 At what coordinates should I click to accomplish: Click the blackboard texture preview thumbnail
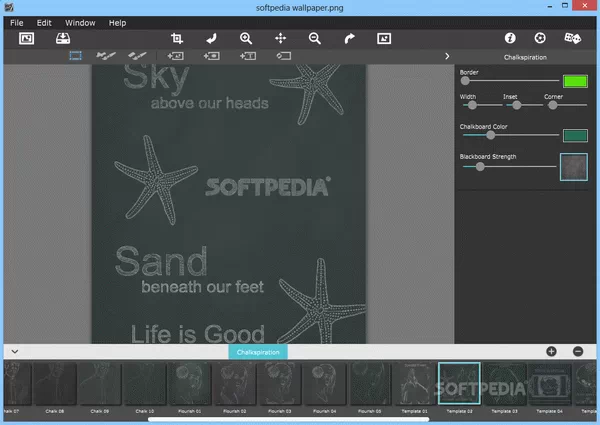point(574,167)
